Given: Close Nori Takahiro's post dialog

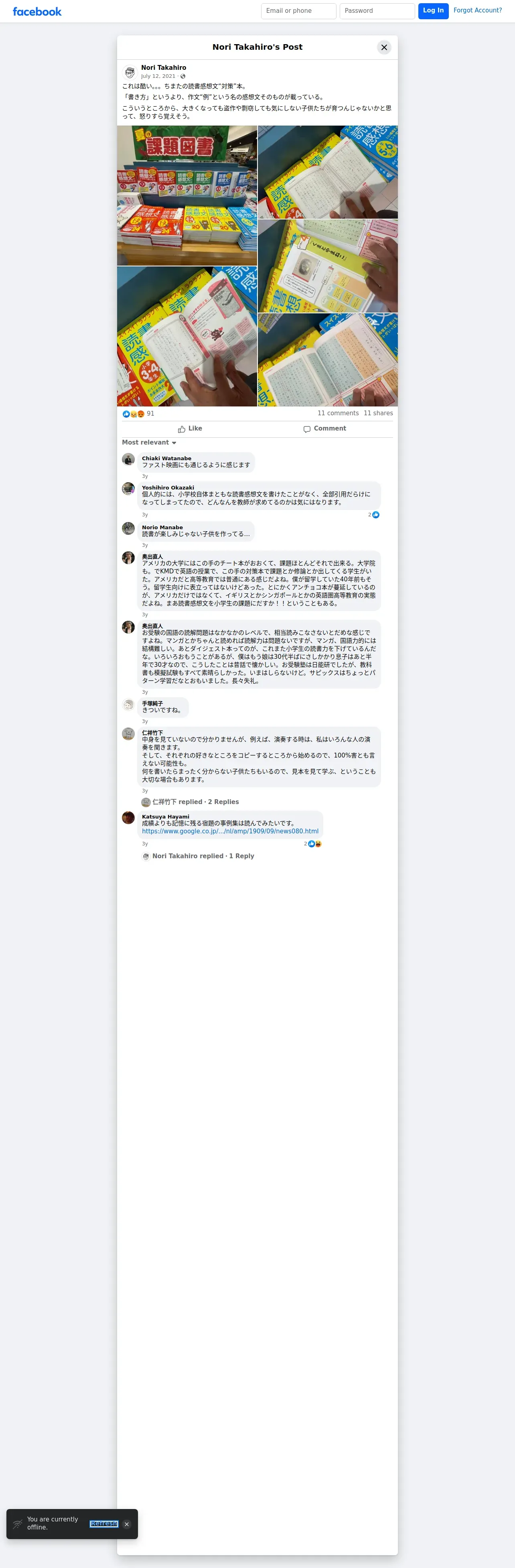Looking at the screenshot, I should pos(384,47).
